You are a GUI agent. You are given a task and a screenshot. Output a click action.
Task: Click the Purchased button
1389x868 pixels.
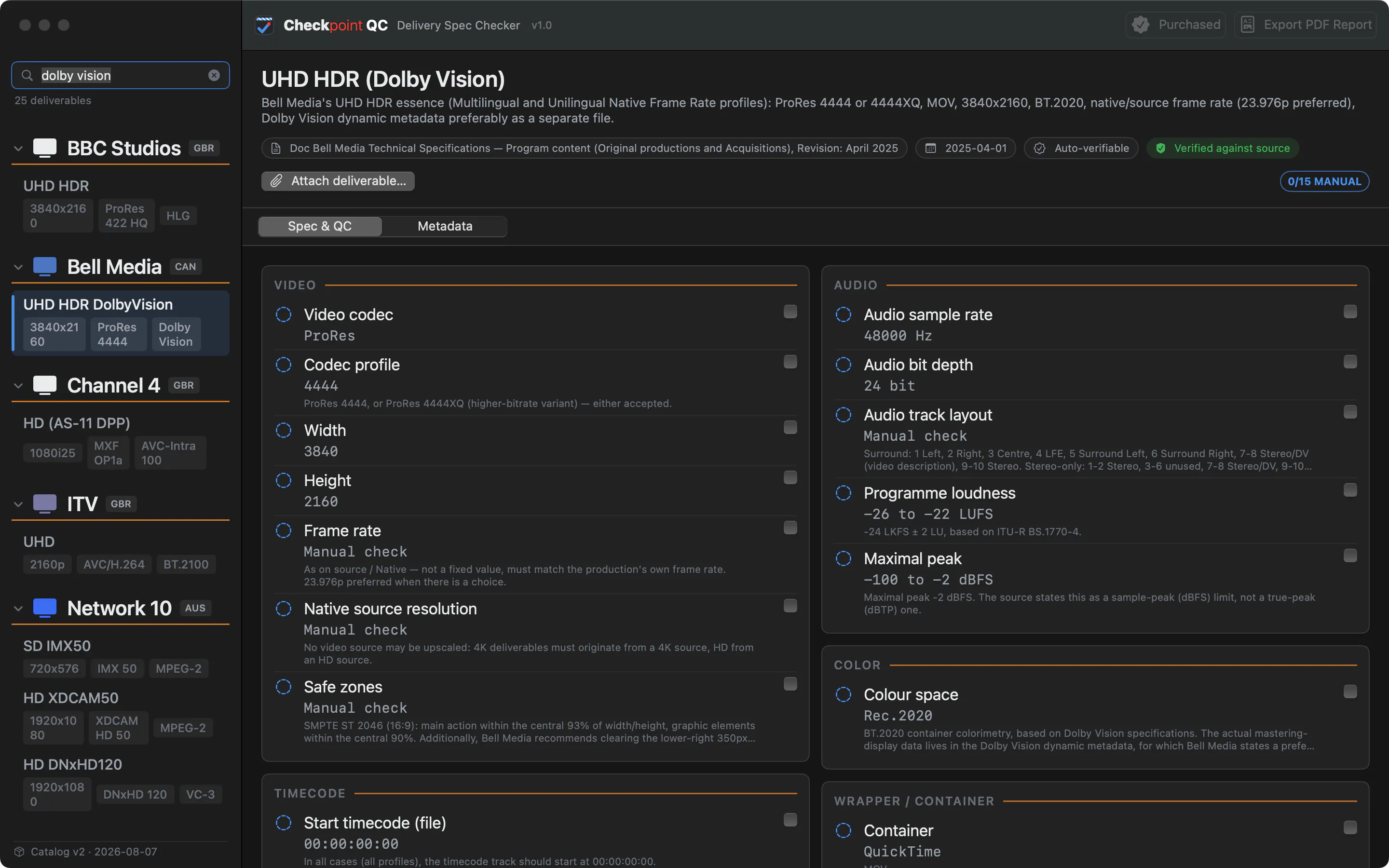[x=1176, y=25]
